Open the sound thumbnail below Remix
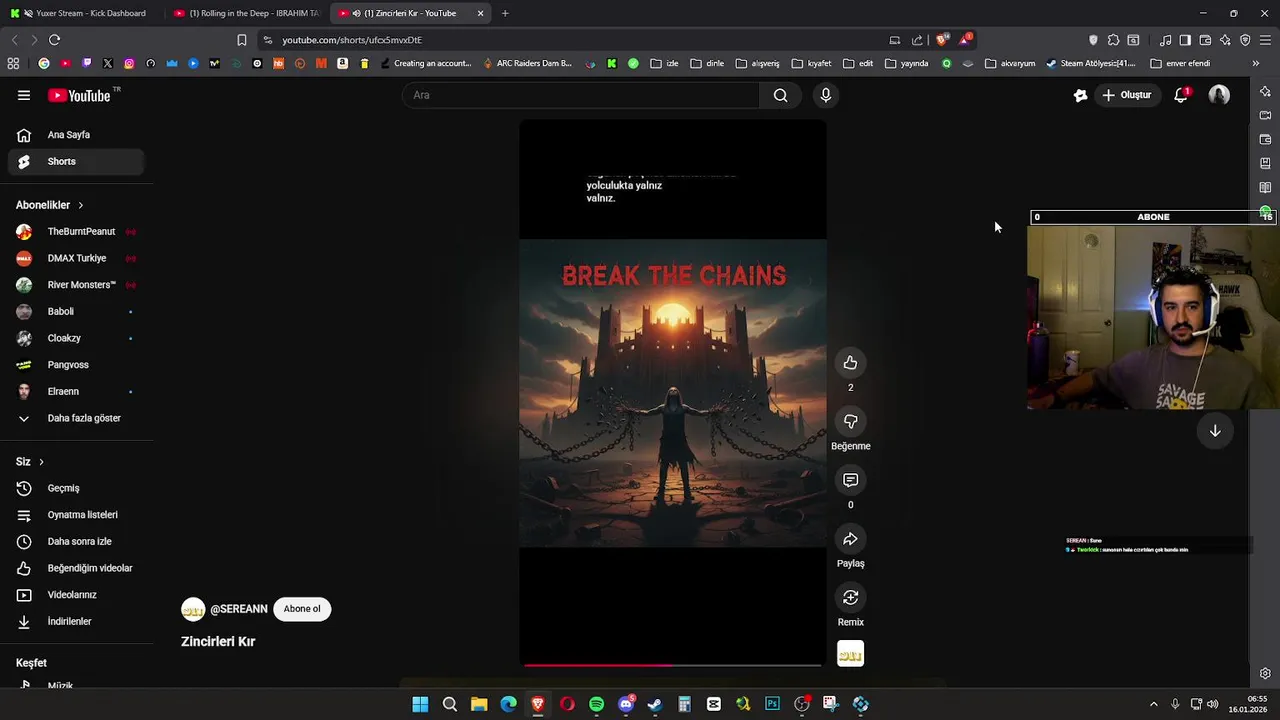Image resolution: width=1280 pixels, height=720 pixels. coord(850,654)
